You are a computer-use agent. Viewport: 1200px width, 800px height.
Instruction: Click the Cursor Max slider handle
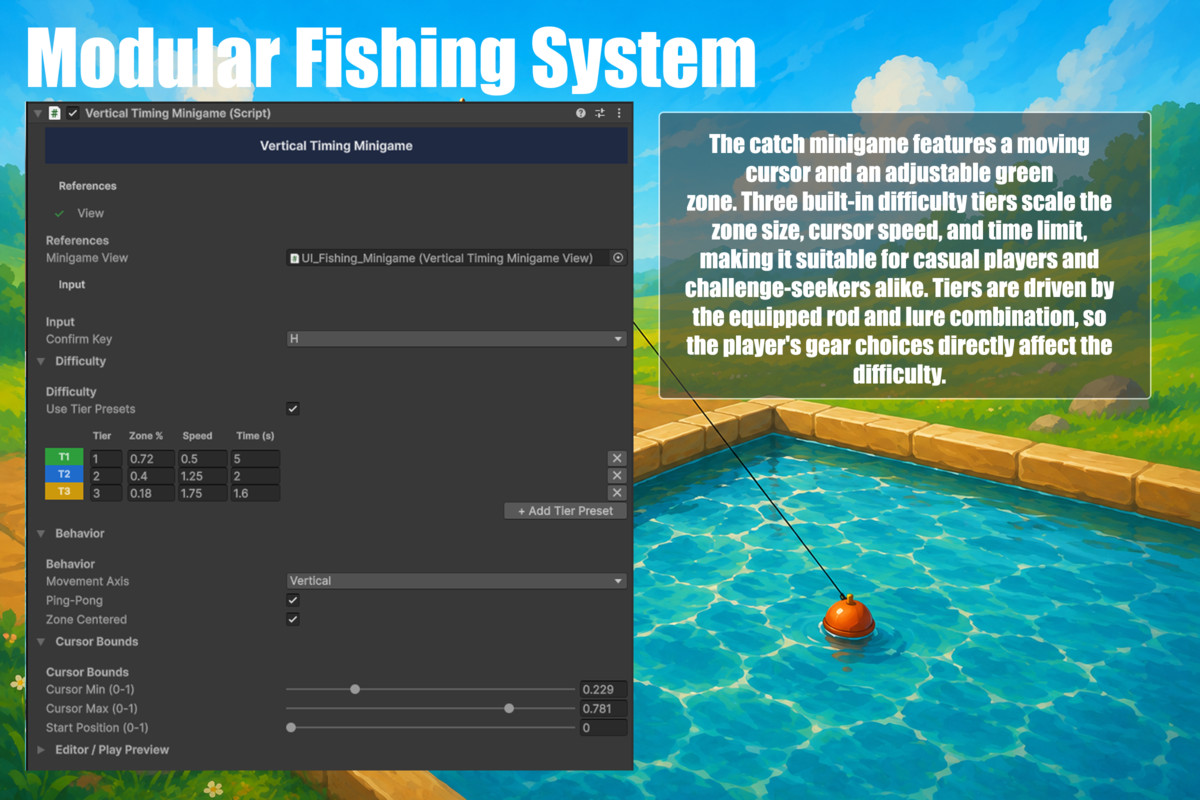509,708
